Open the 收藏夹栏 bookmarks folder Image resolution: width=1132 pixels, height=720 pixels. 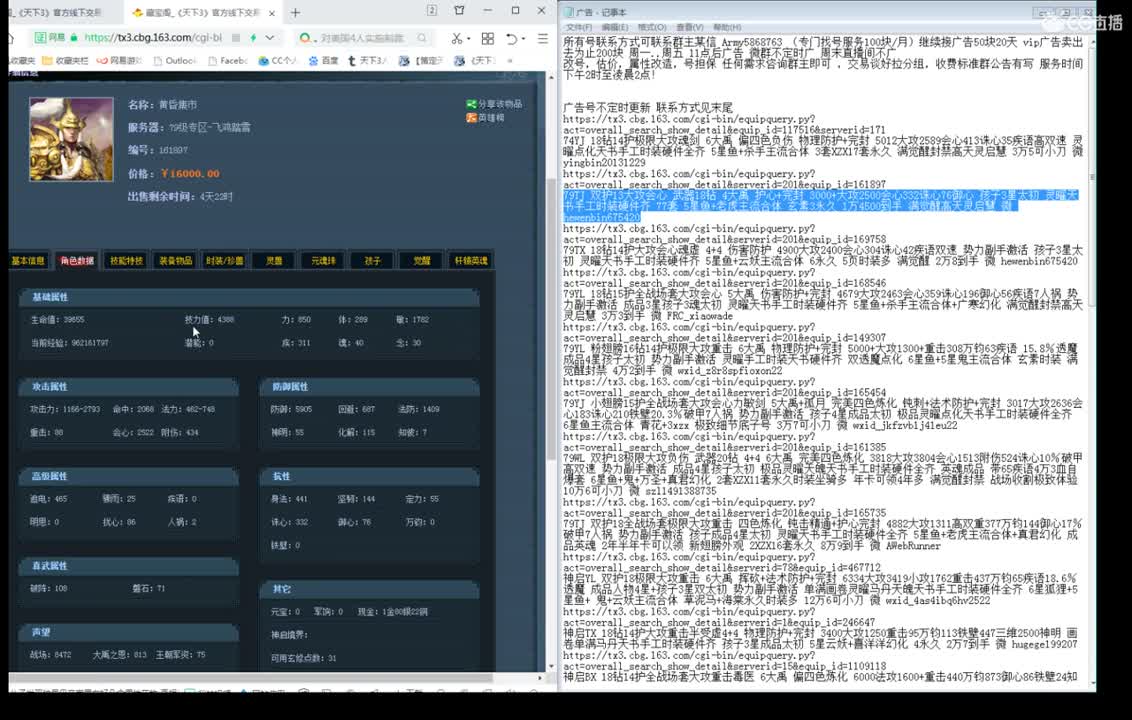[x=66, y=61]
